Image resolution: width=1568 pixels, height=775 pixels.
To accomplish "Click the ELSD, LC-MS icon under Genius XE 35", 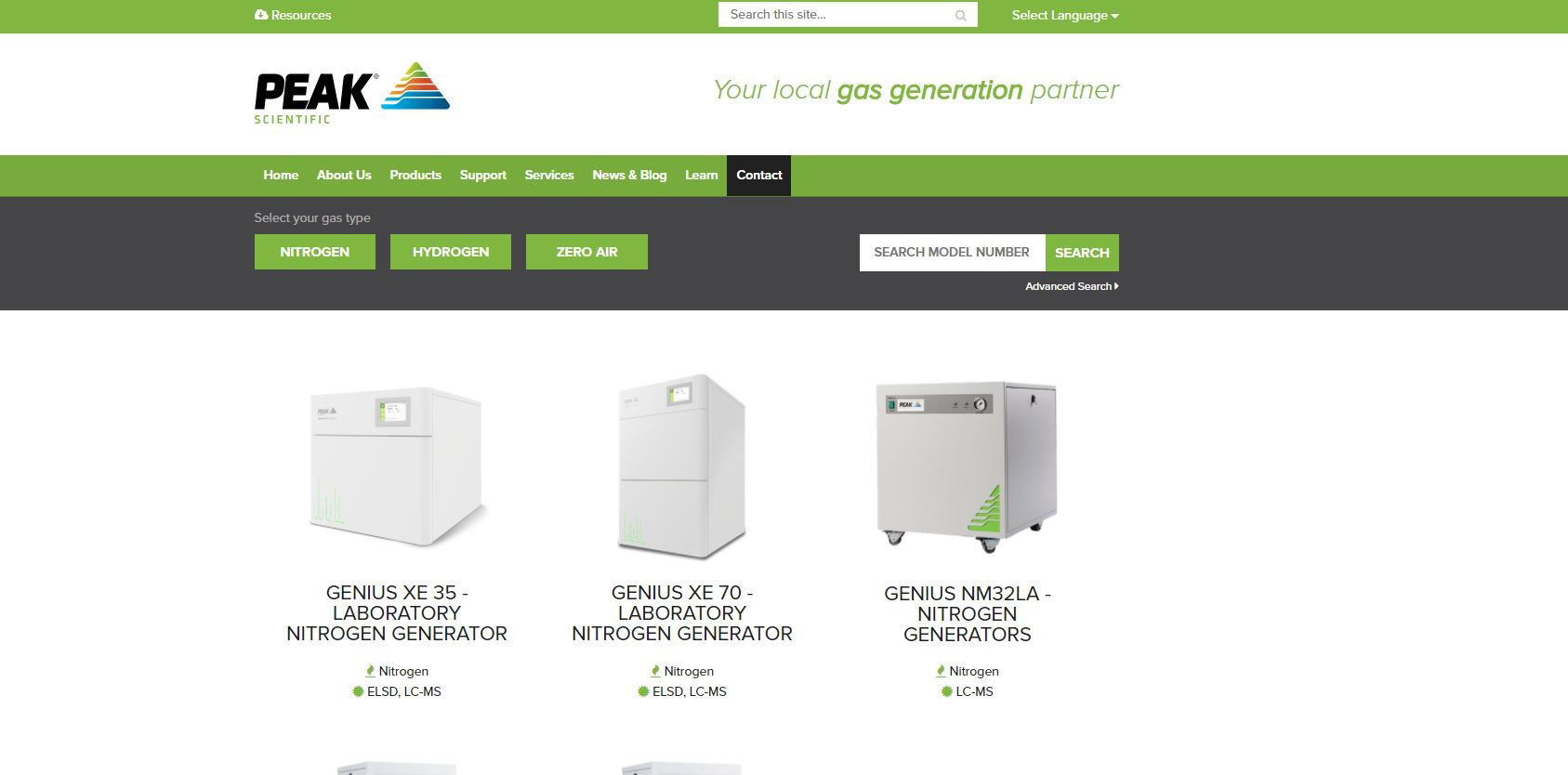I will (357, 691).
